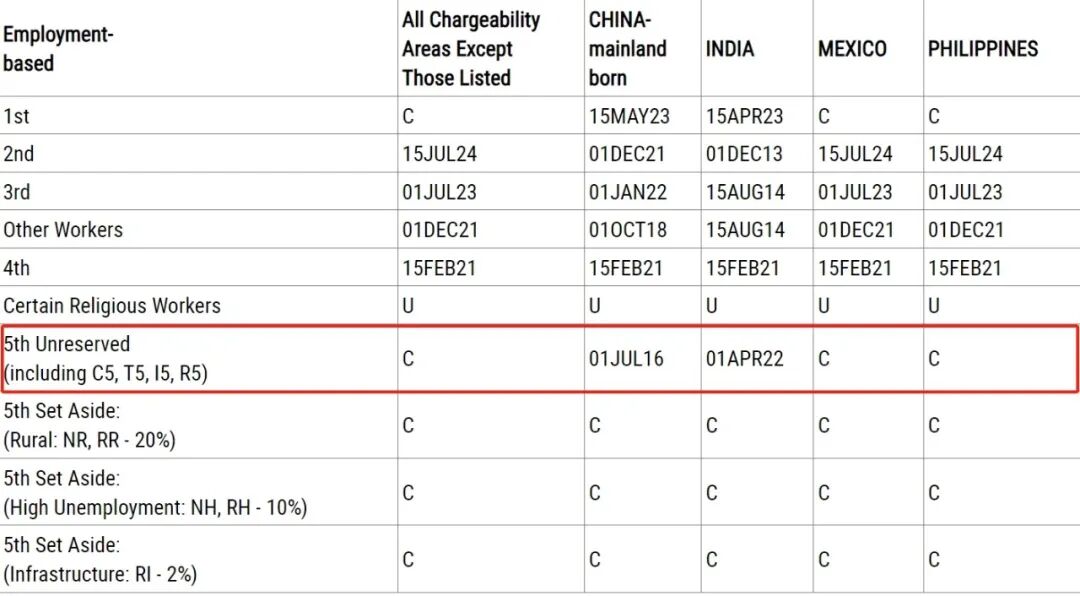
Task: Click the 01DEC13 date for India
Action: (745, 154)
